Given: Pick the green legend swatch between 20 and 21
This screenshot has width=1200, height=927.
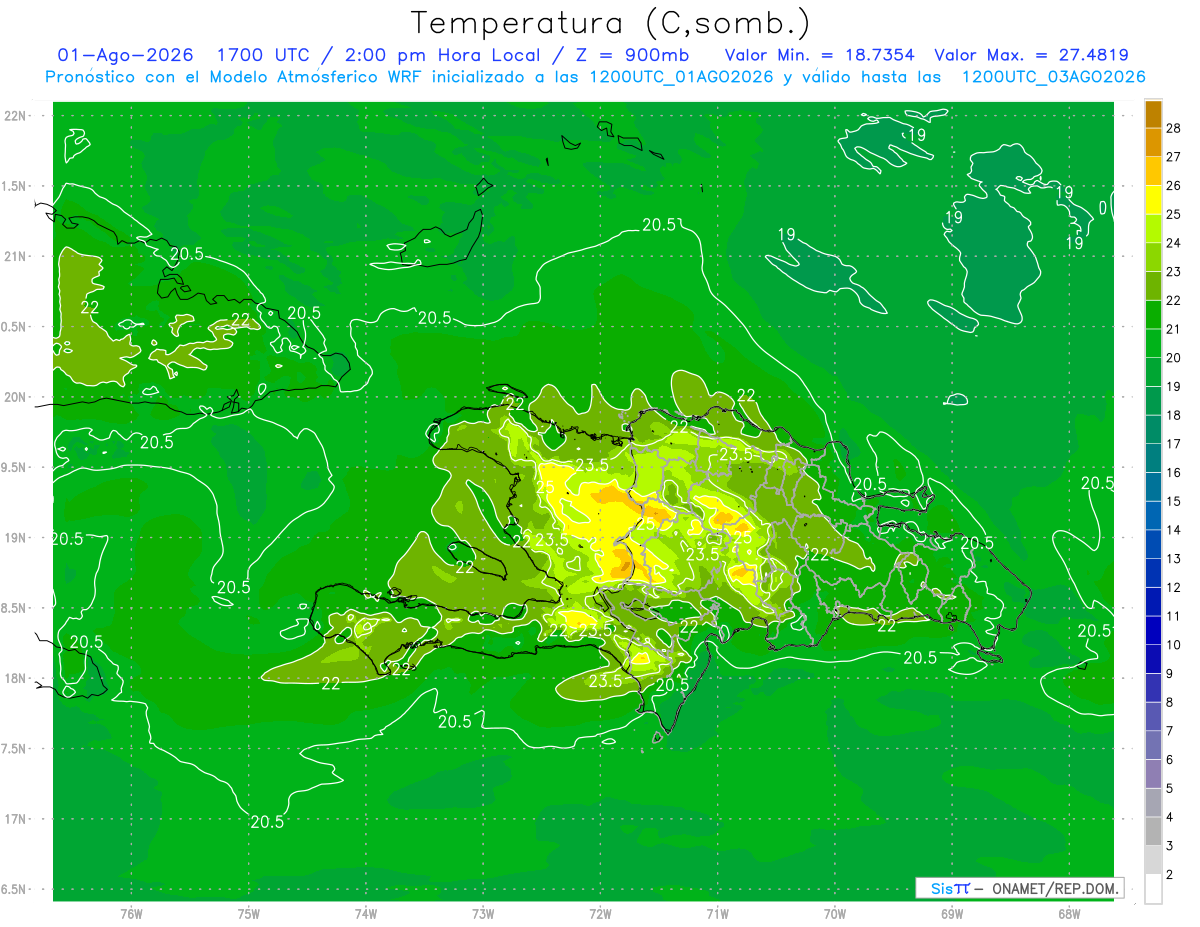Looking at the screenshot, I should [1153, 343].
